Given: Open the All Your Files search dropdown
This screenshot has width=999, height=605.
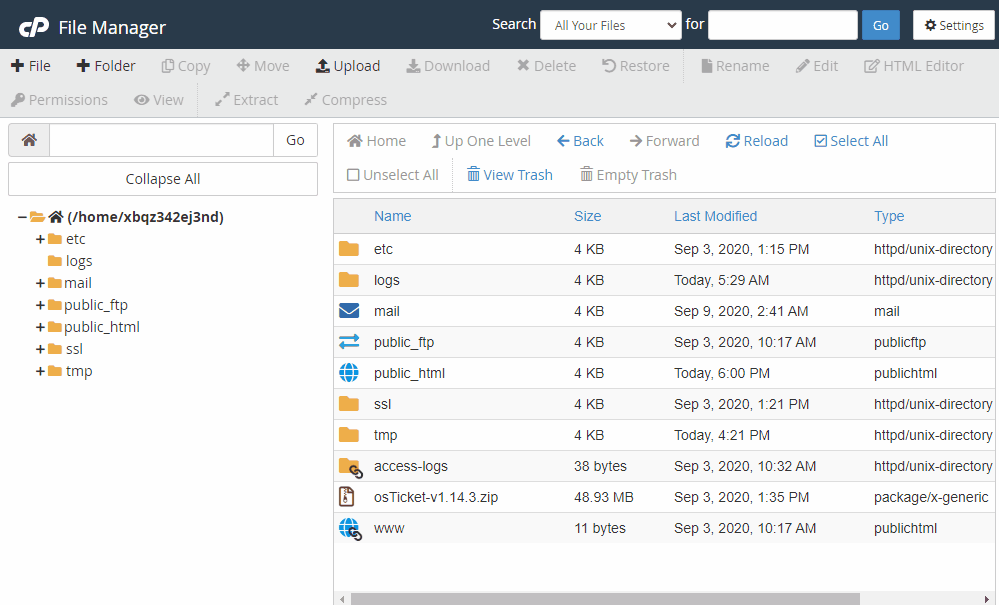Looking at the screenshot, I should pos(610,25).
